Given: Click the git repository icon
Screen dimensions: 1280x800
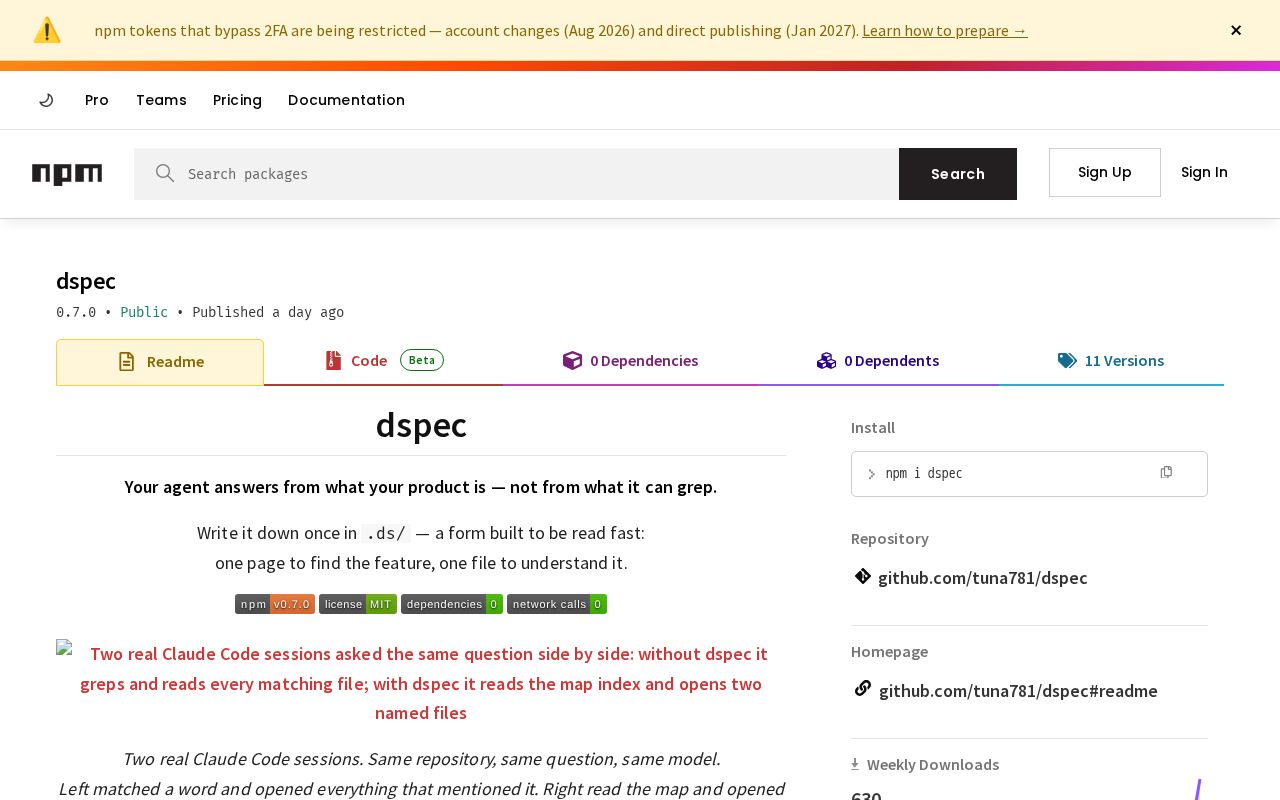Looking at the screenshot, I should click(862, 576).
